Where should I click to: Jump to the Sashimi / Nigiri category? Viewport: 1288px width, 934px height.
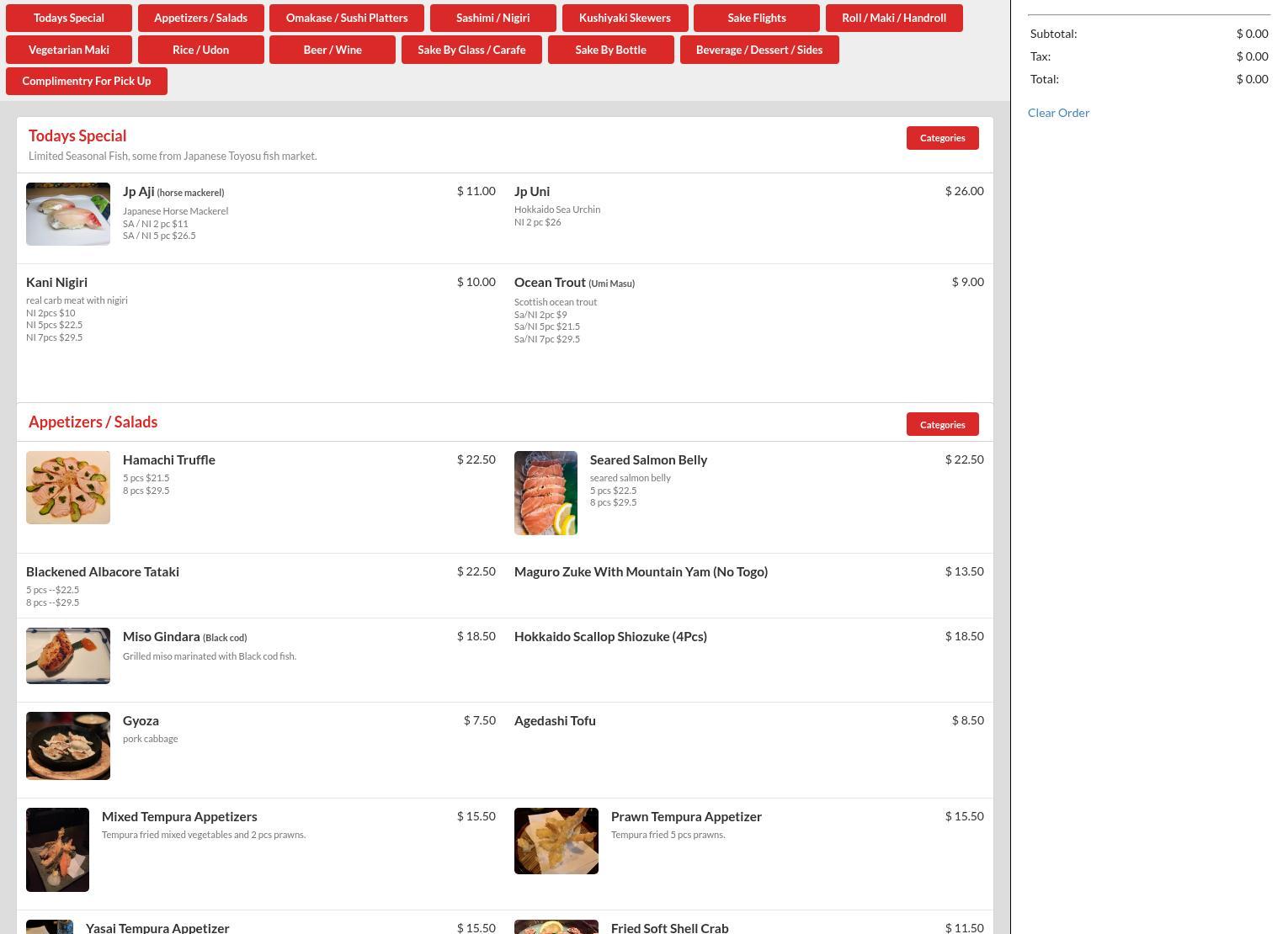[x=492, y=18]
